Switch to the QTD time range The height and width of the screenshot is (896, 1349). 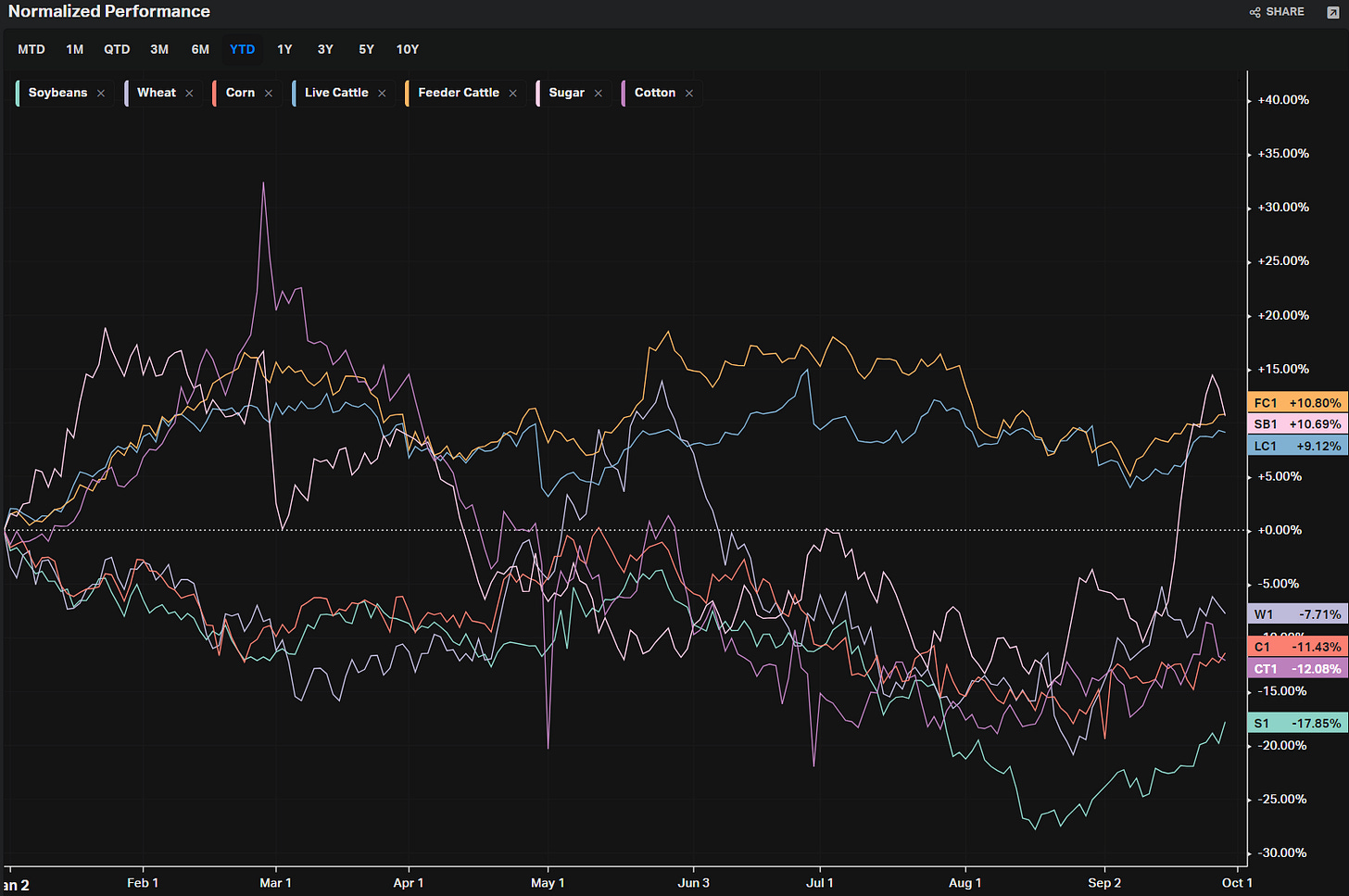[117, 49]
